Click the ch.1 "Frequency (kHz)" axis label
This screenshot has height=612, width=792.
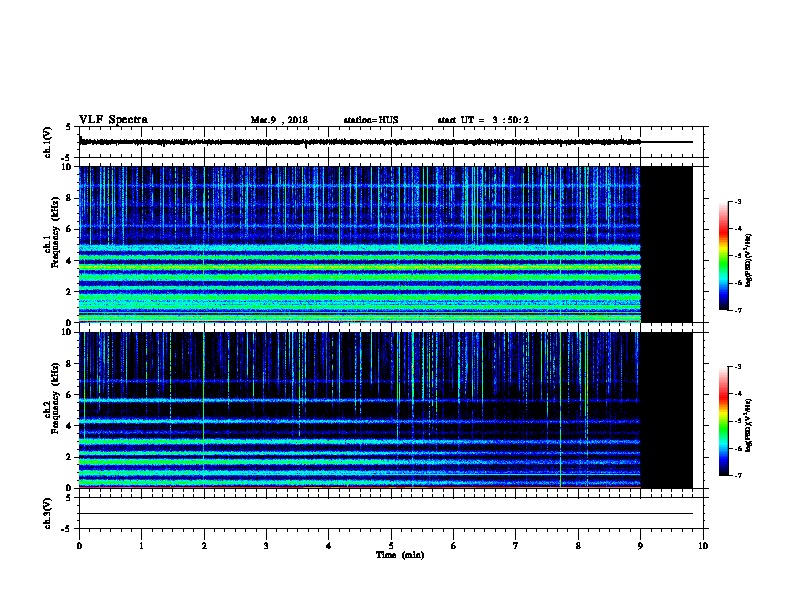55,232
